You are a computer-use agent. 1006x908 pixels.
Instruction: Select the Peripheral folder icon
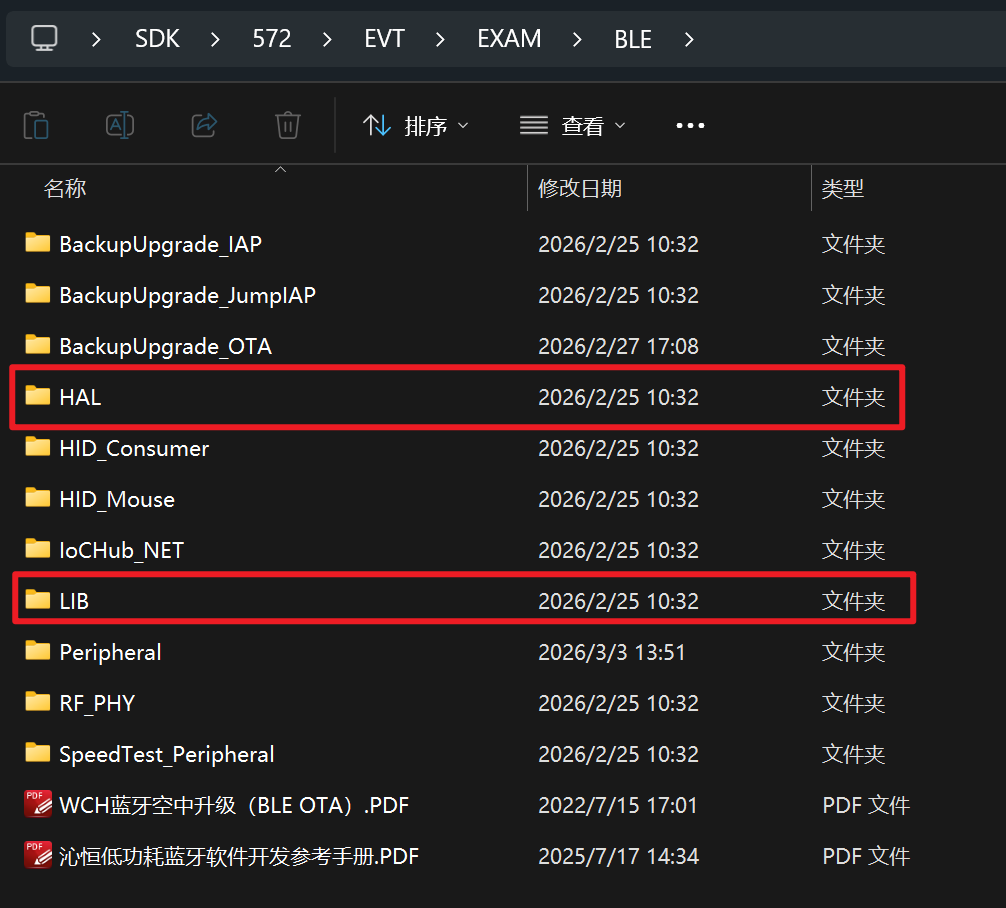click(38, 651)
